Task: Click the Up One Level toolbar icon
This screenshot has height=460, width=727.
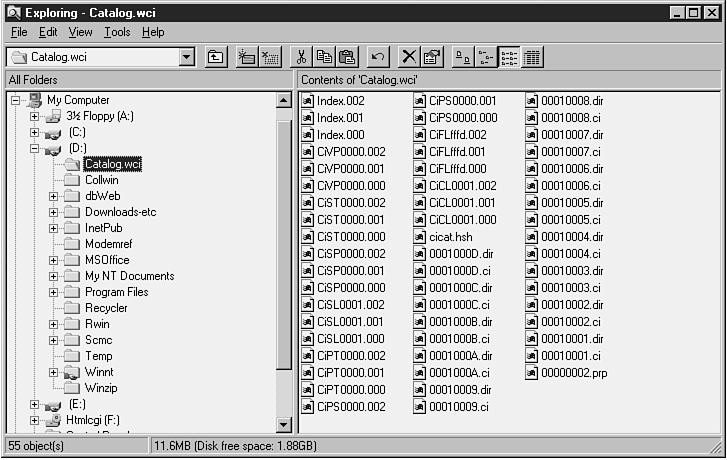Action: [215, 57]
